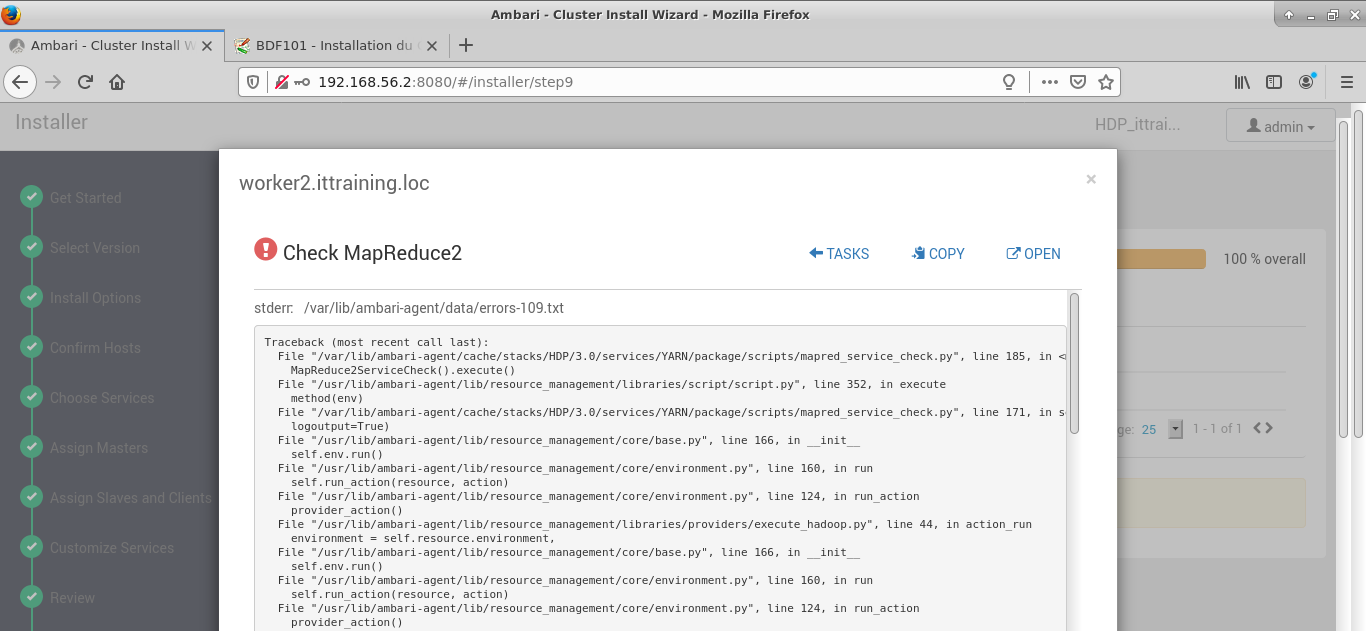Viewport: 1366px width, 631px height.
Task: Reload the current Ambari page
Action: [85, 82]
